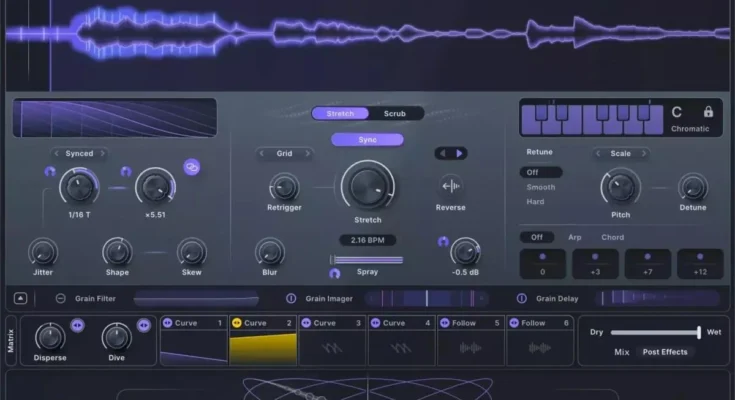Collapse panel with the up-arrow box icon
Viewport: 735px width, 400px height.
[20, 298]
